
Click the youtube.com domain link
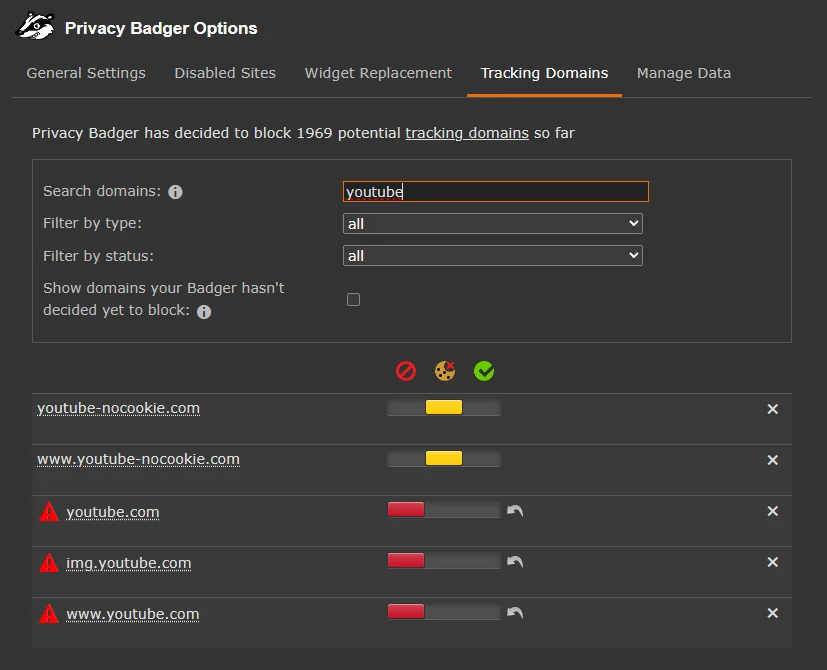coord(112,512)
